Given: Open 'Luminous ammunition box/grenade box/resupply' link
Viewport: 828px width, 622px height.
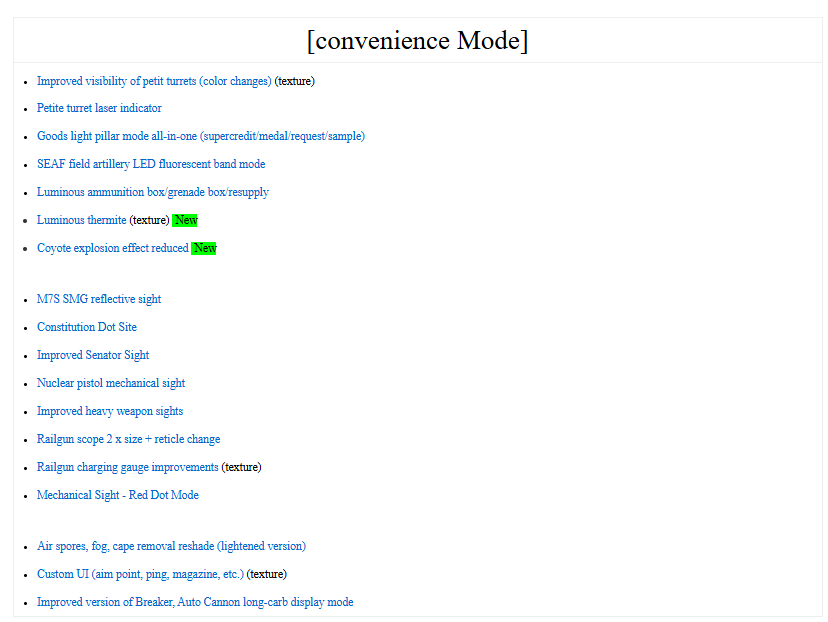Looking at the screenshot, I should click(x=153, y=192).
